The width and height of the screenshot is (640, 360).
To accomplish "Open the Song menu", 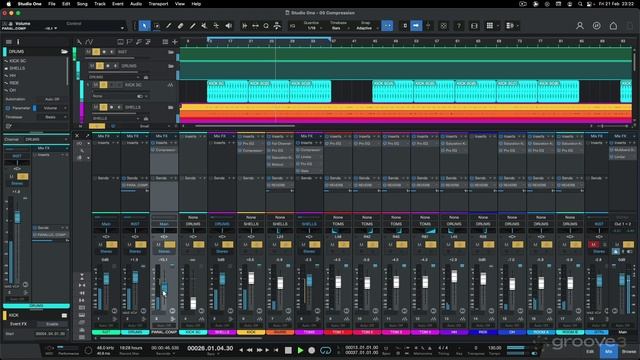I will point(82,4).
